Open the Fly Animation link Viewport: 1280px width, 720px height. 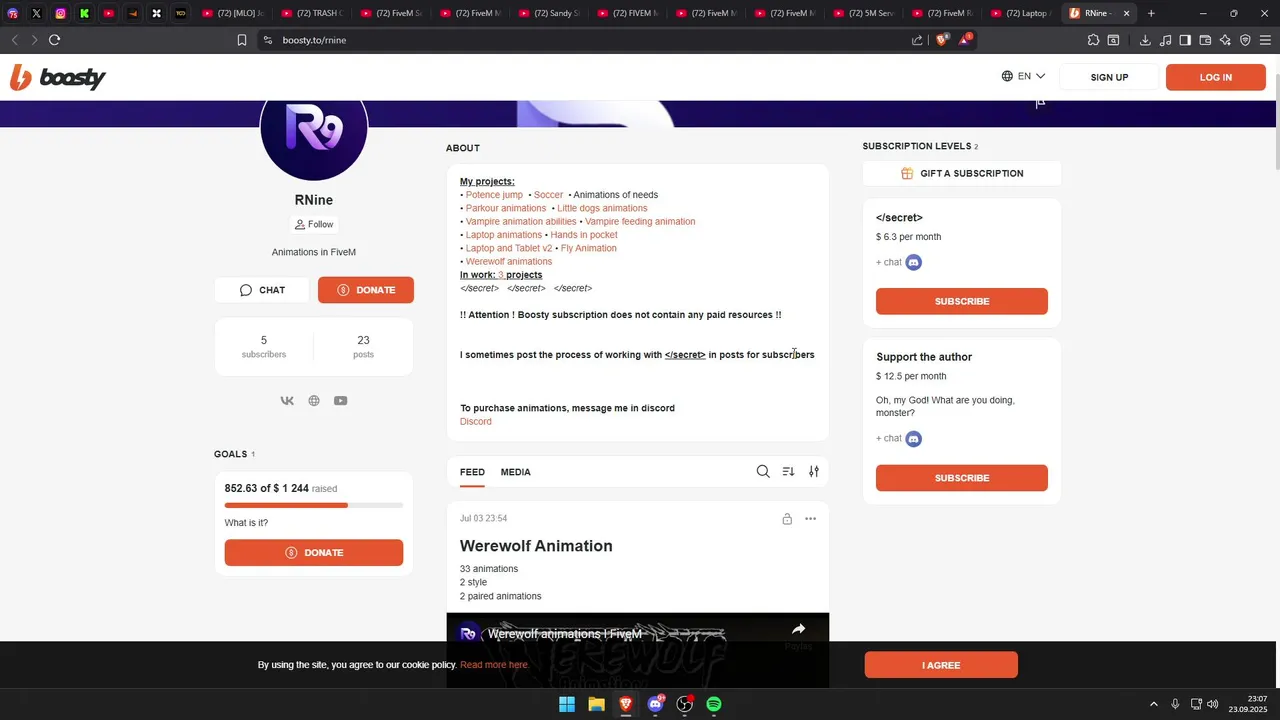[588, 248]
